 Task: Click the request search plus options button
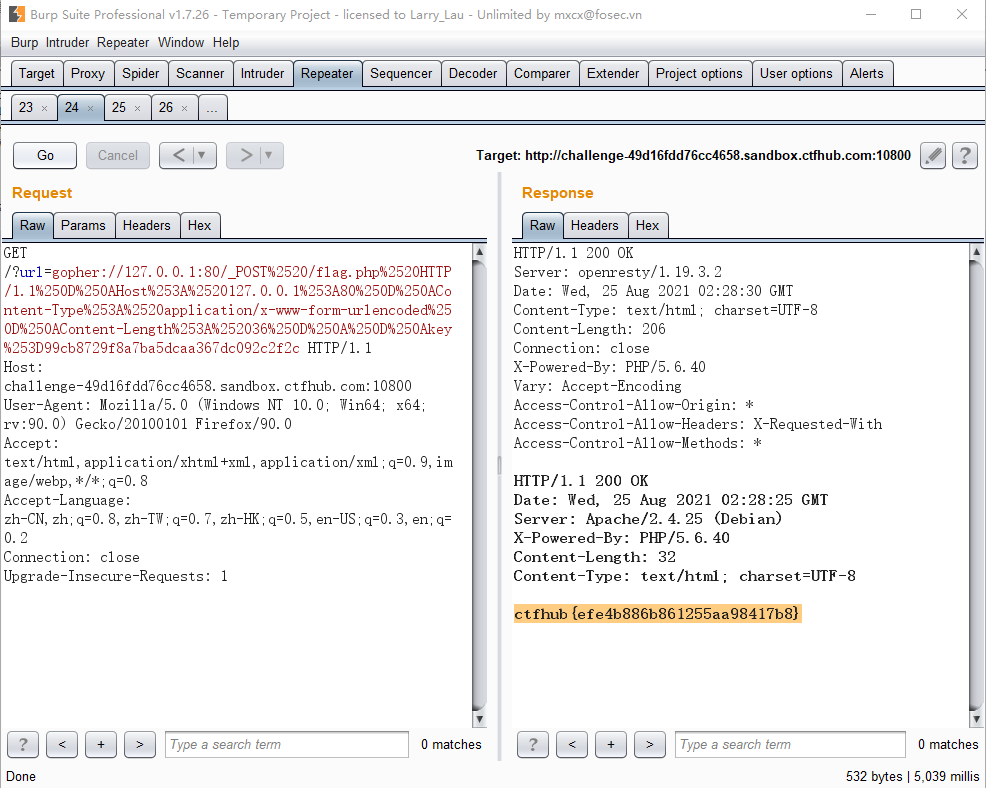[101, 745]
